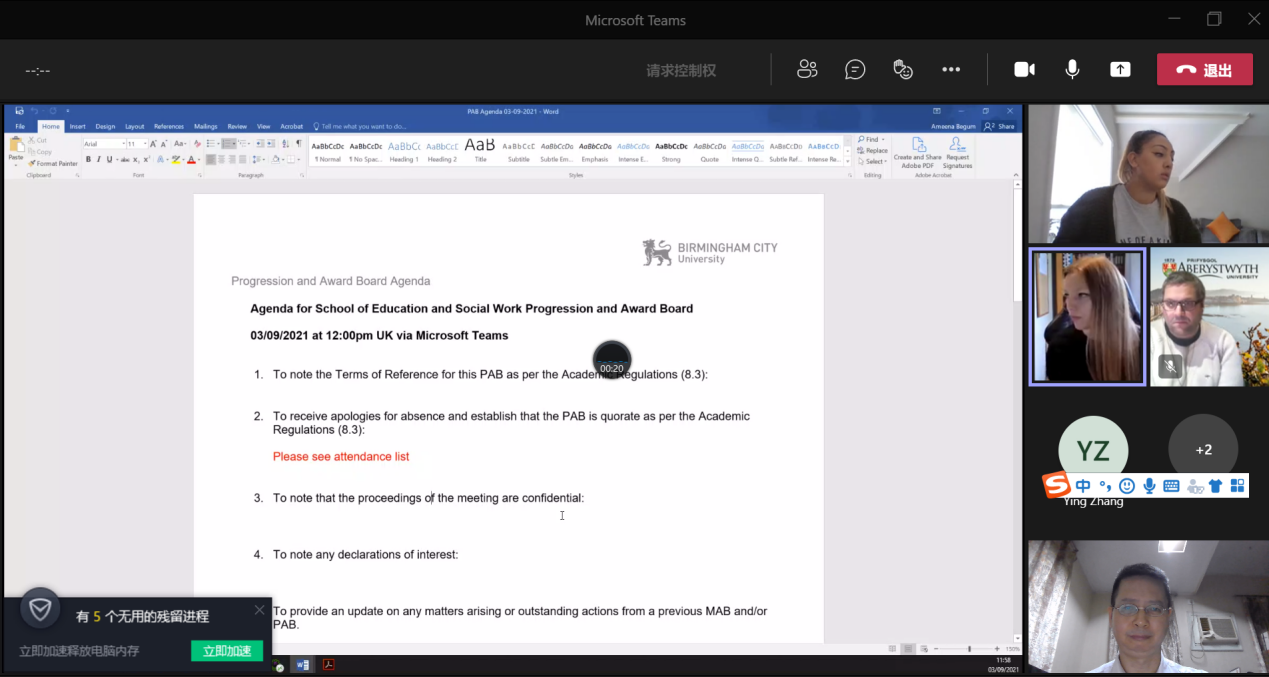
Task: Apply the Heading 1 style
Action: 404,151
